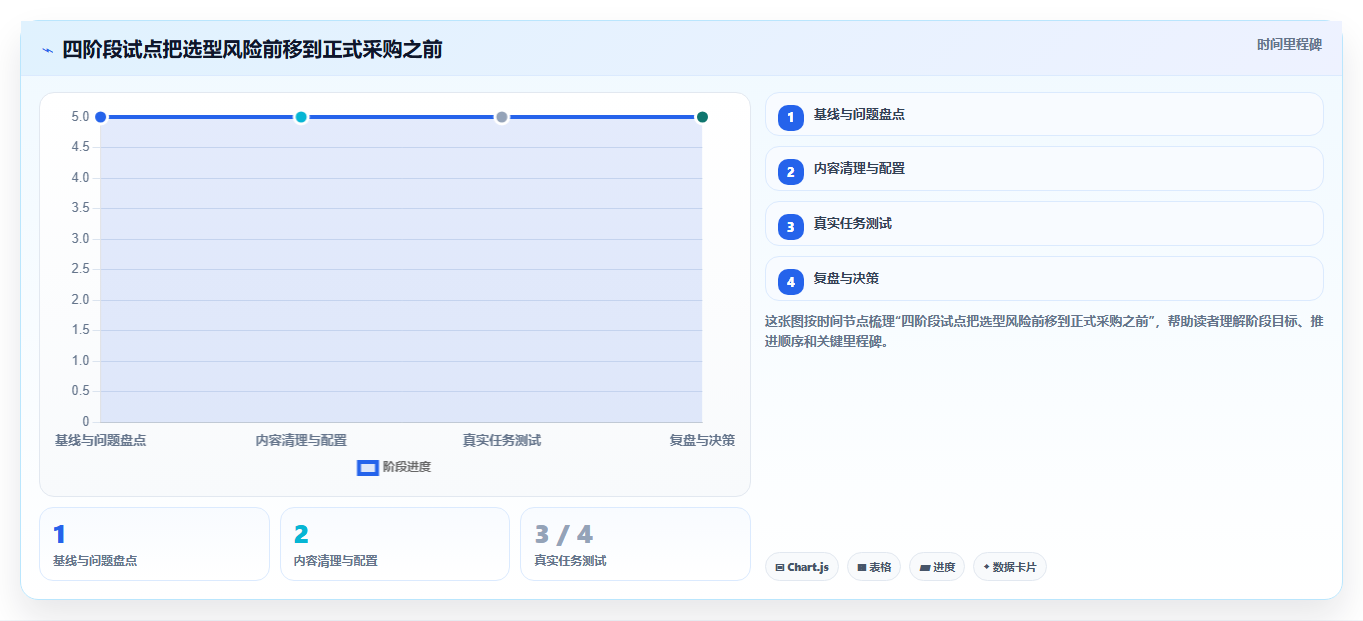Image resolution: width=1363 pixels, height=621 pixels.
Task: Click the 时间里程碑 label in the header
Action: (1289, 45)
